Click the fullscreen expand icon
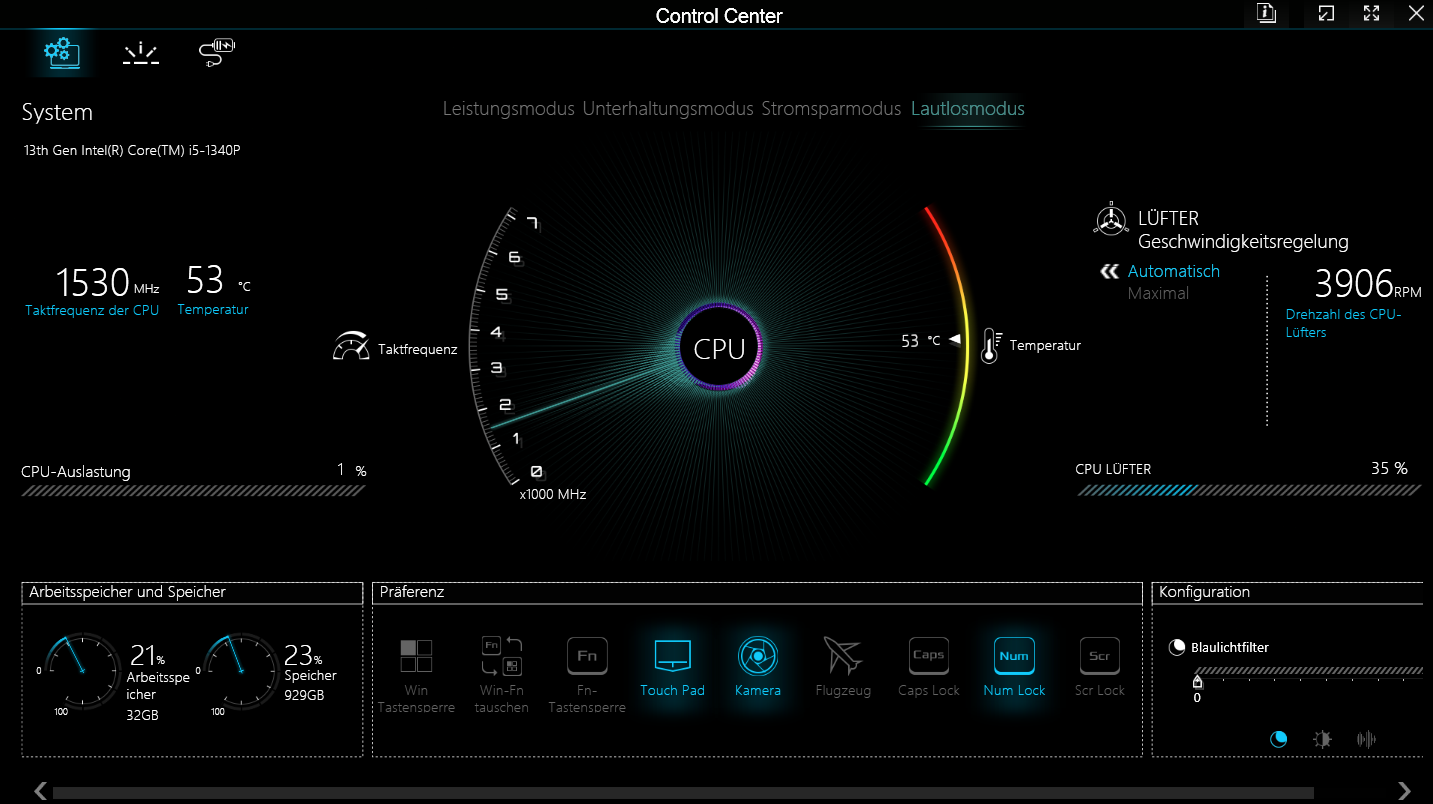The width and height of the screenshot is (1433, 804). [1372, 13]
